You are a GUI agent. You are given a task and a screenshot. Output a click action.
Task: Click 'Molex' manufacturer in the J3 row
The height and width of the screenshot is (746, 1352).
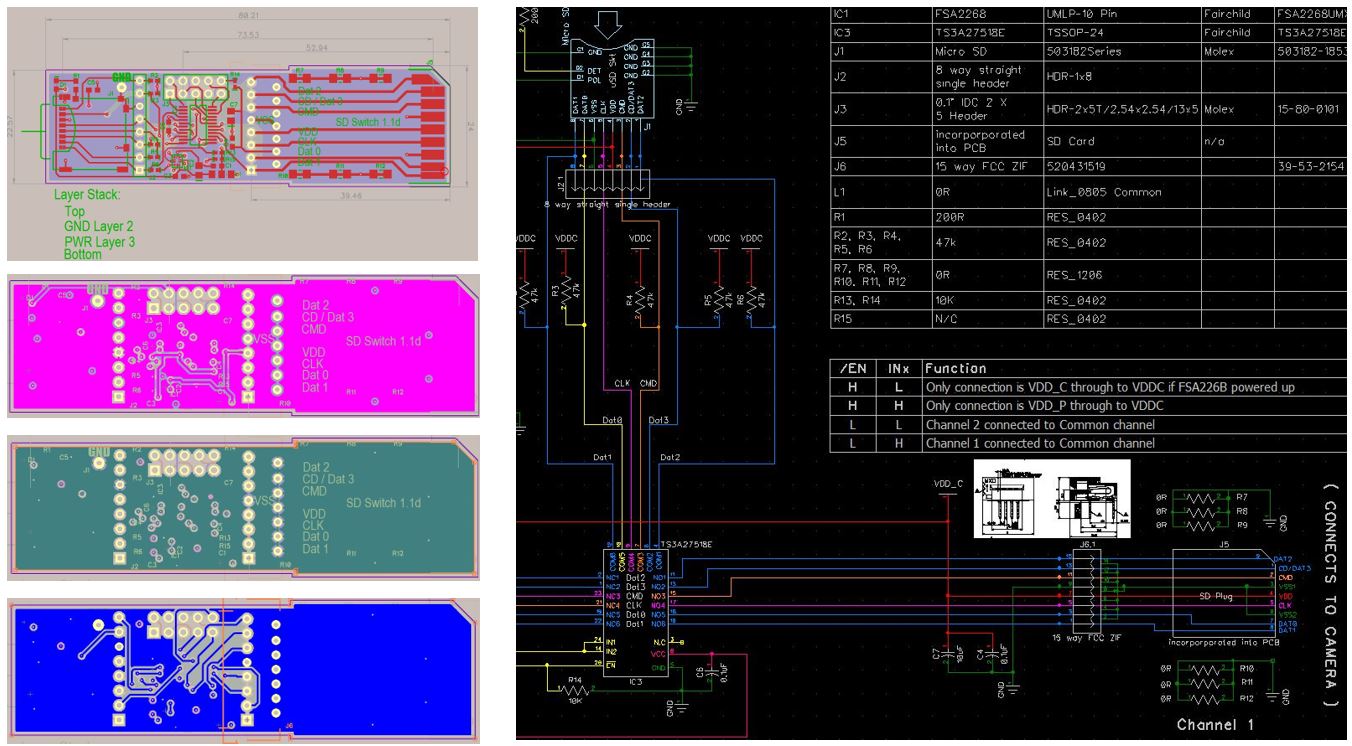[1221, 108]
